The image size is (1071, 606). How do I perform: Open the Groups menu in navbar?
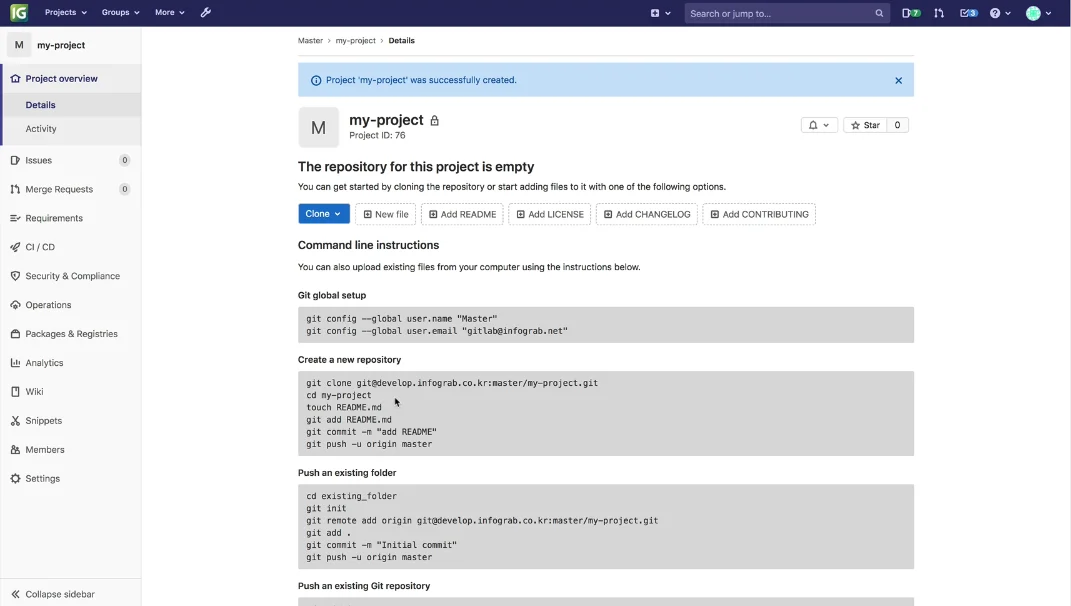(x=120, y=13)
